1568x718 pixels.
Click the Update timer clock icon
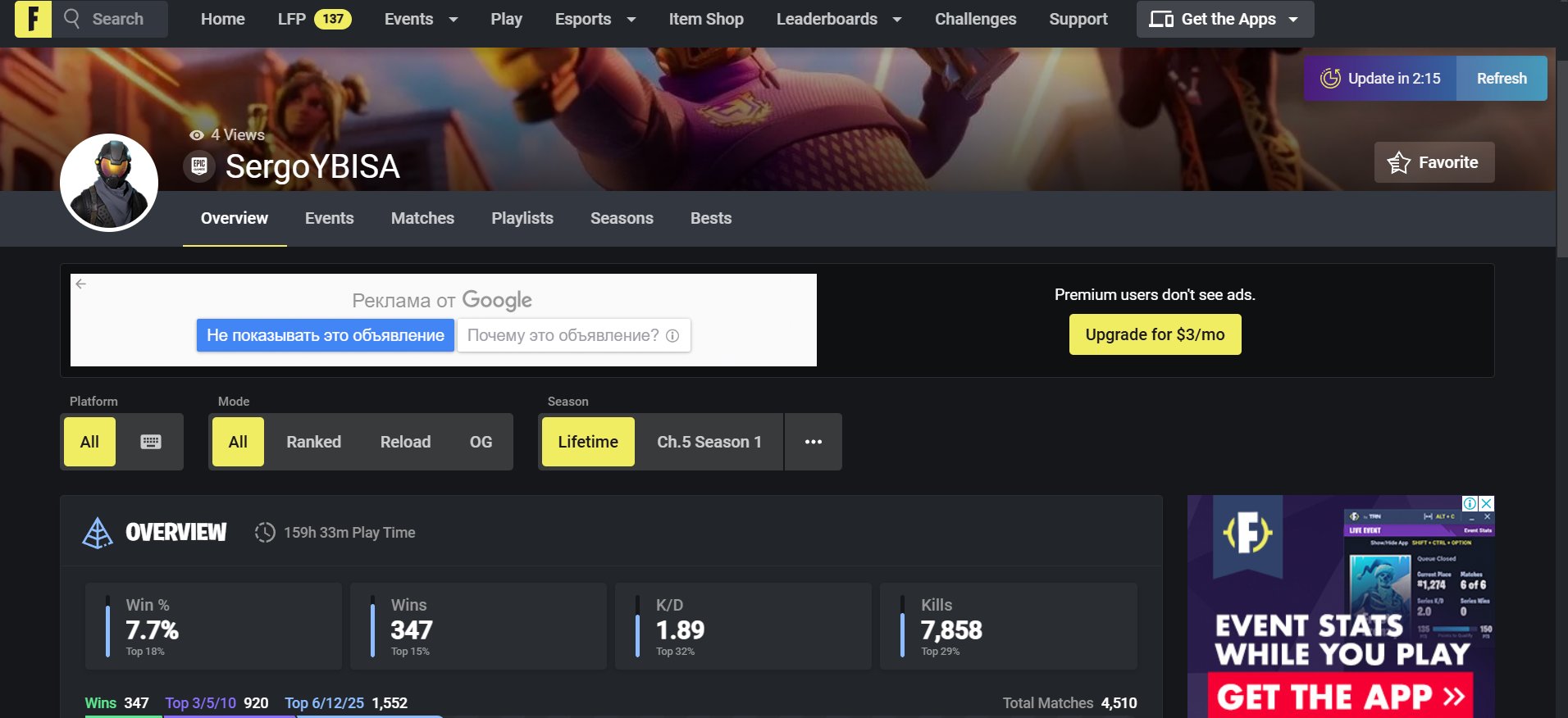[x=1330, y=79]
